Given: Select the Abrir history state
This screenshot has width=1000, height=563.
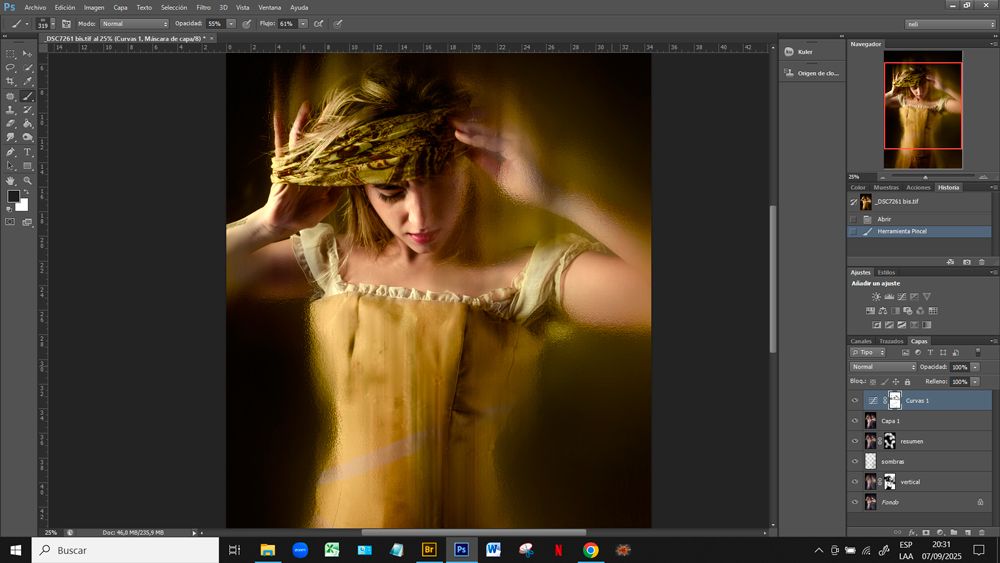Looking at the screenshot, I should [x=920, y=219].
